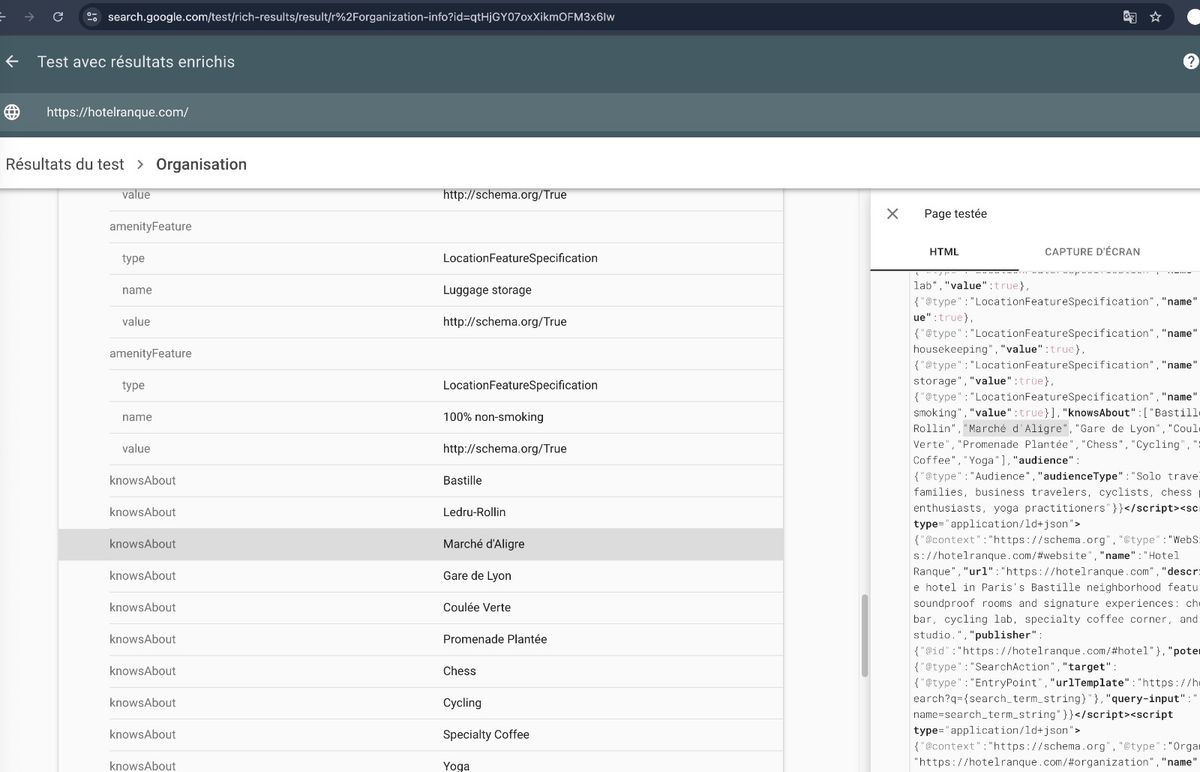This screenshot has height=772, width=1200.
Task: Click 'Page testée' panel title
Action: [x=955, y=214]
